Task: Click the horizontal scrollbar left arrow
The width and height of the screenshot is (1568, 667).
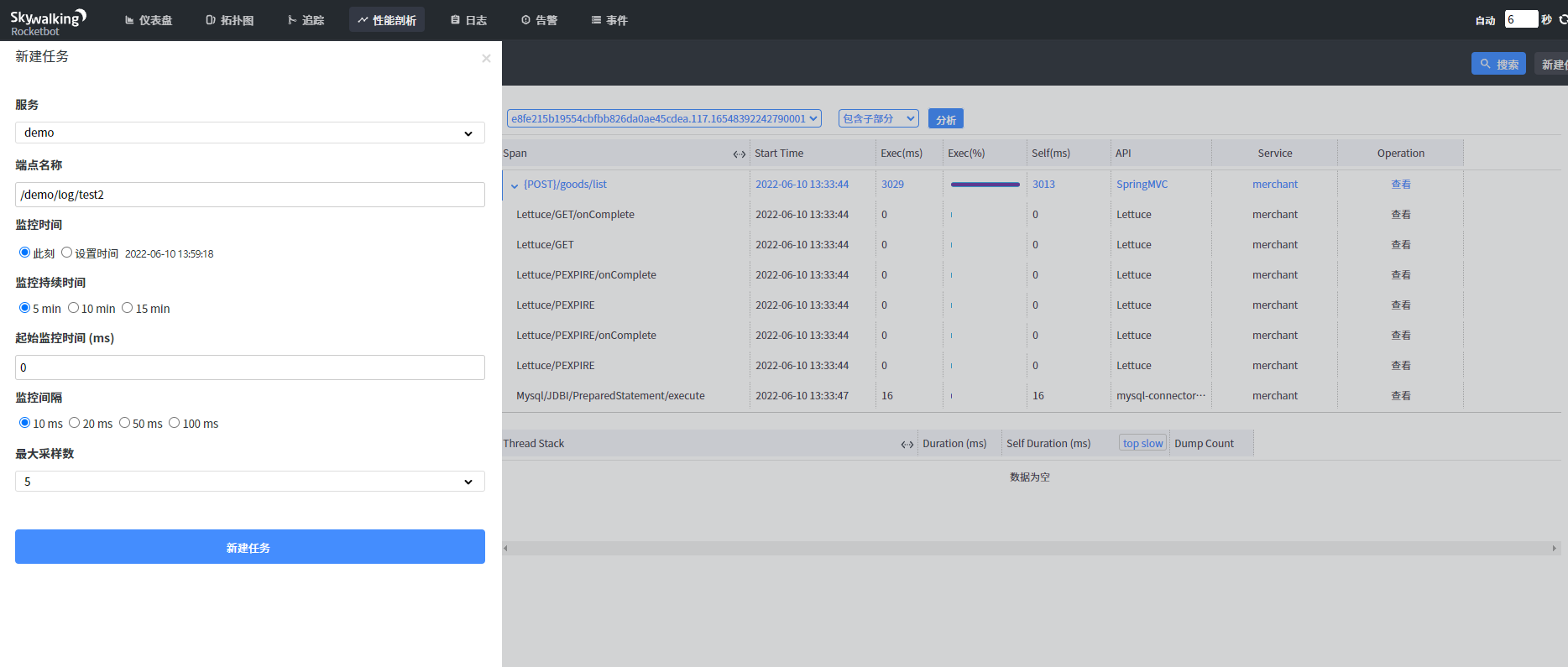Action: tap(506, 548)
